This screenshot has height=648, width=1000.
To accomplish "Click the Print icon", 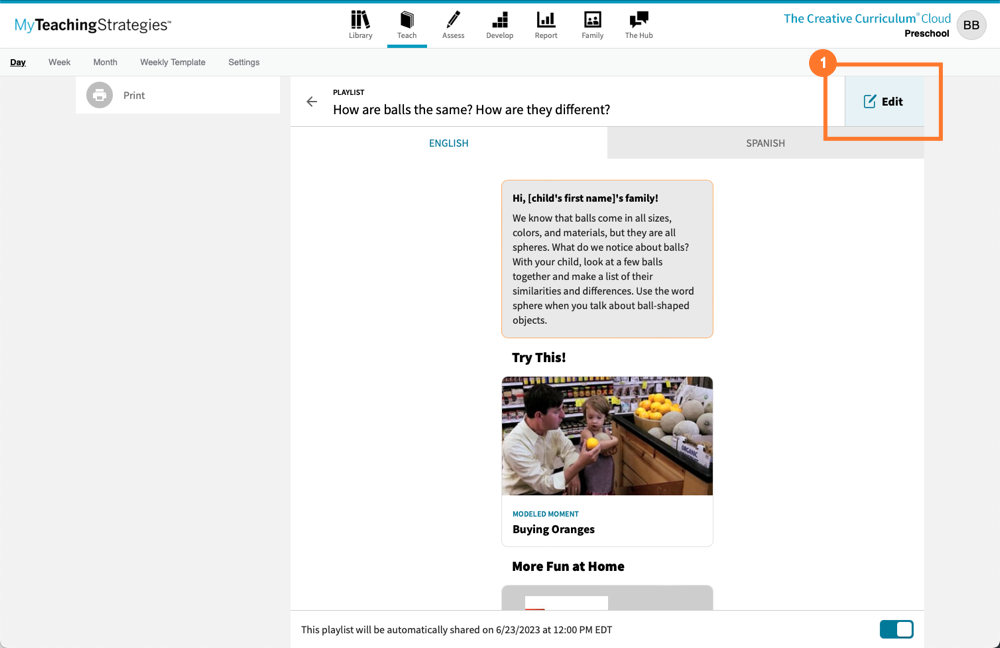I will click(x=101, y=95).
